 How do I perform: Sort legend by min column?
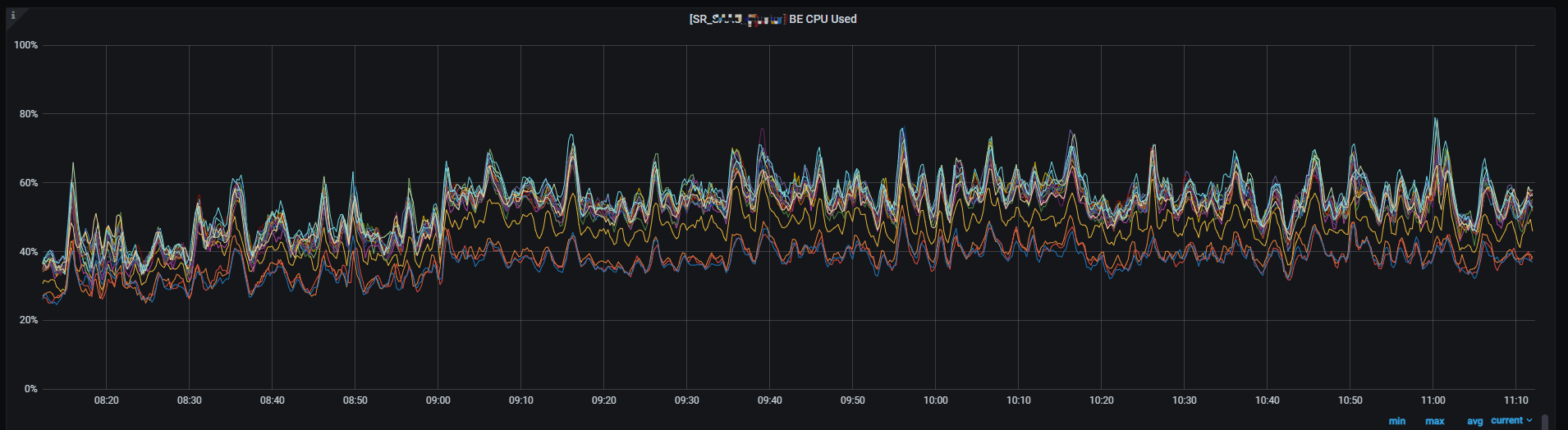pos(1396,421)
